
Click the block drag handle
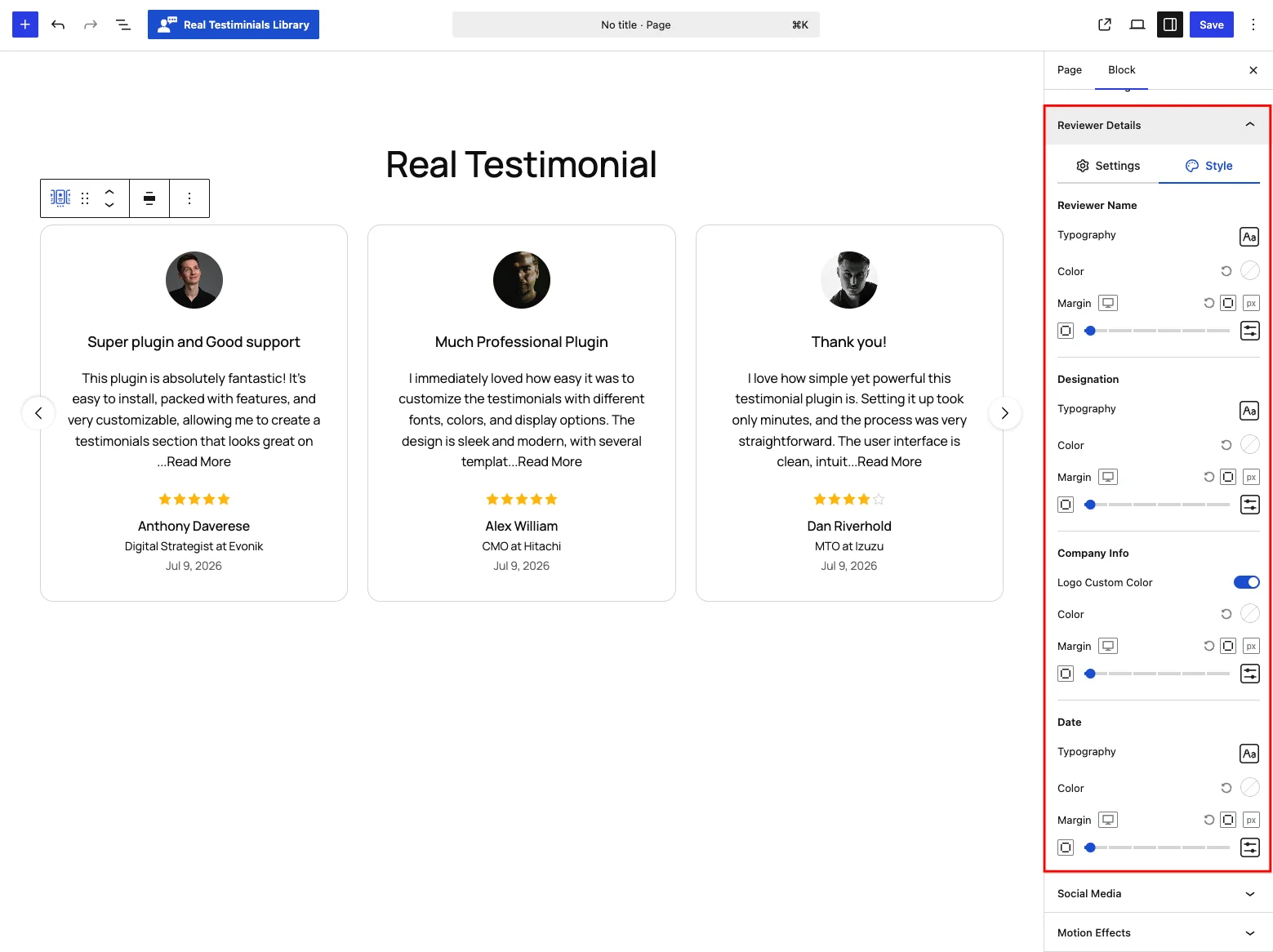coord(85,198)
